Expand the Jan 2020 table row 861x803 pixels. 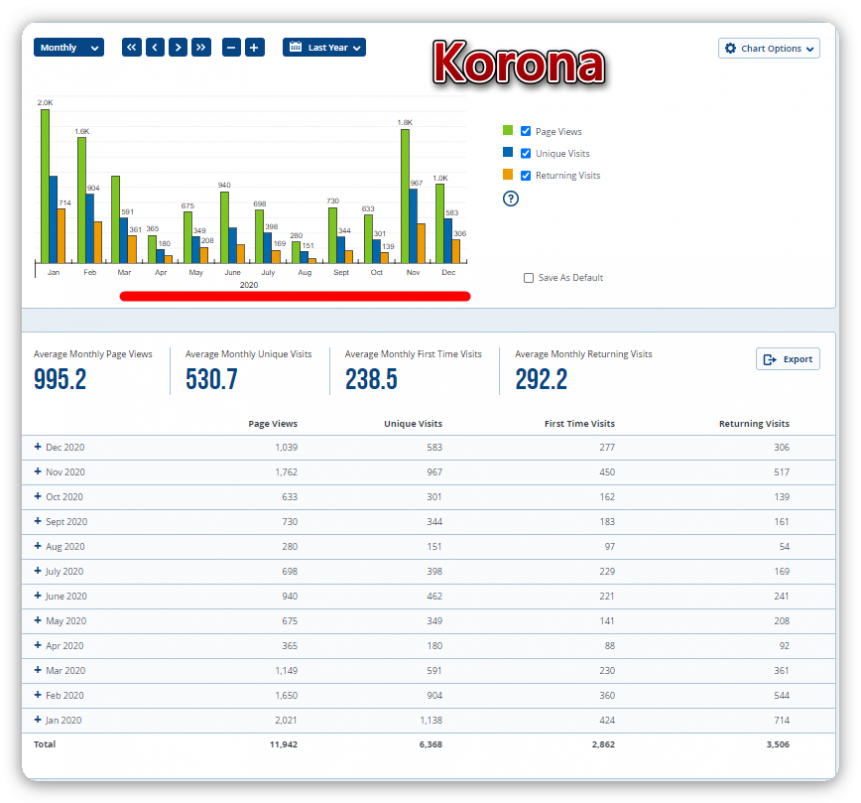(x=38, y=720)
